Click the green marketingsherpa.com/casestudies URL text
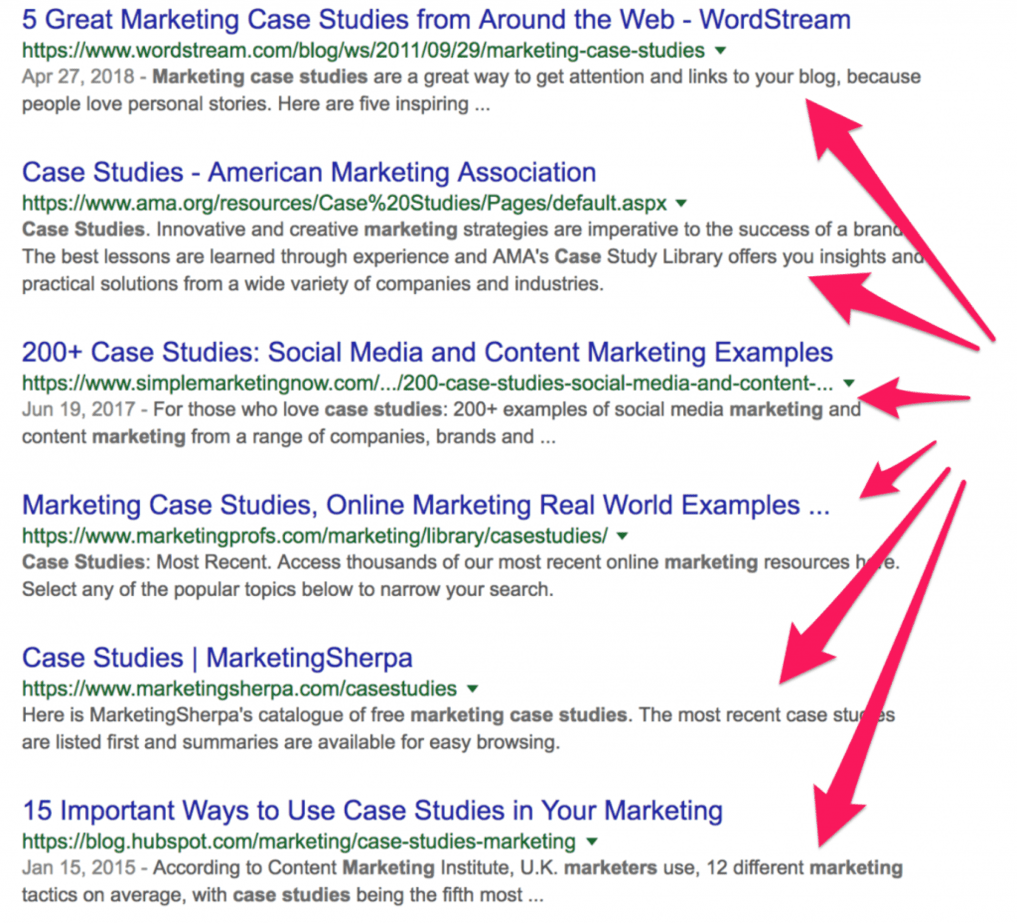 (x=239, y=689)
